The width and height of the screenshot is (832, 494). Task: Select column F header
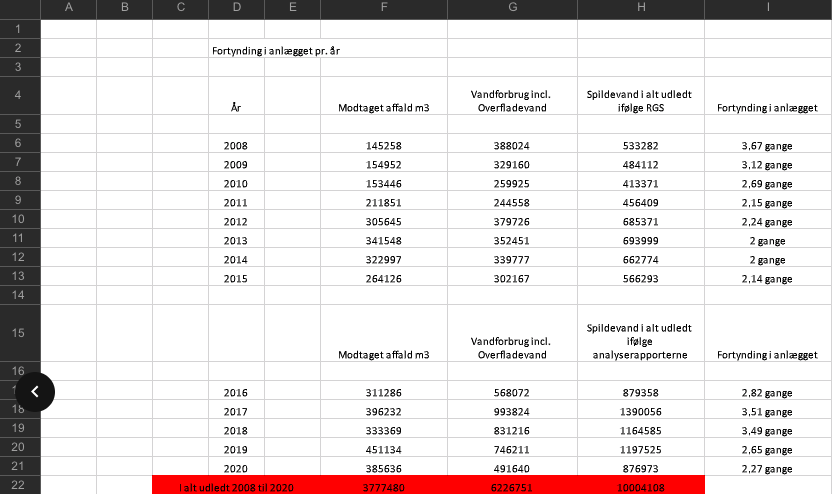point(384,7)
